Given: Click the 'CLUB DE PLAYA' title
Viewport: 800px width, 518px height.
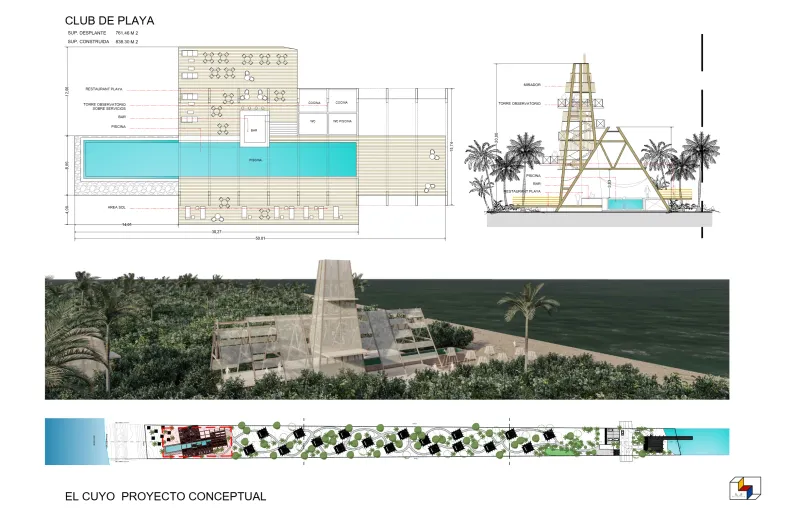Looking at the screenshot, I should tap(109, 20).
